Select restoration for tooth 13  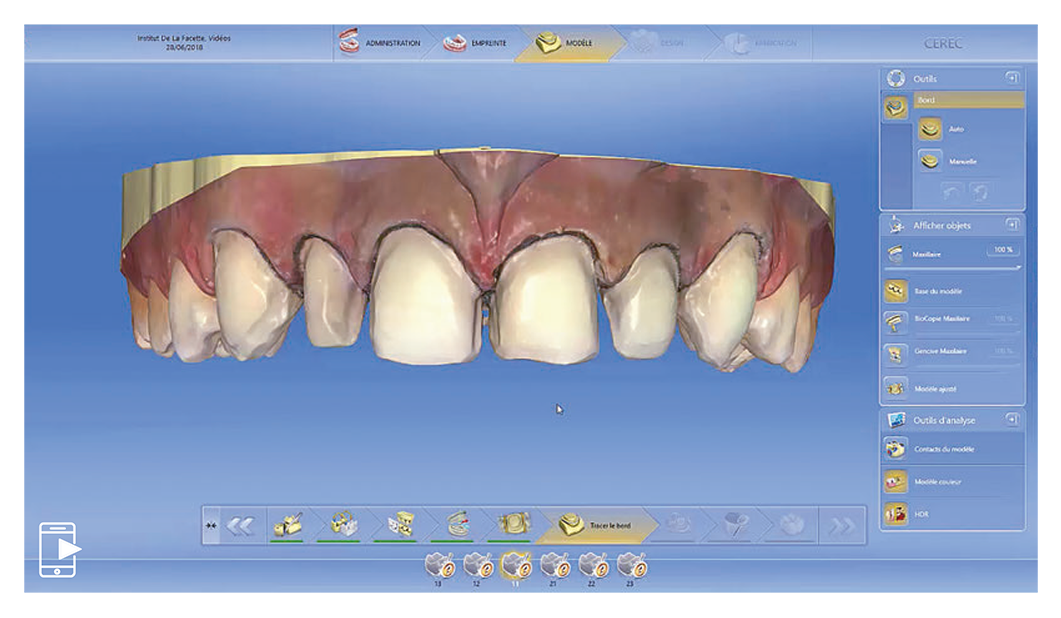coord(437,566)
